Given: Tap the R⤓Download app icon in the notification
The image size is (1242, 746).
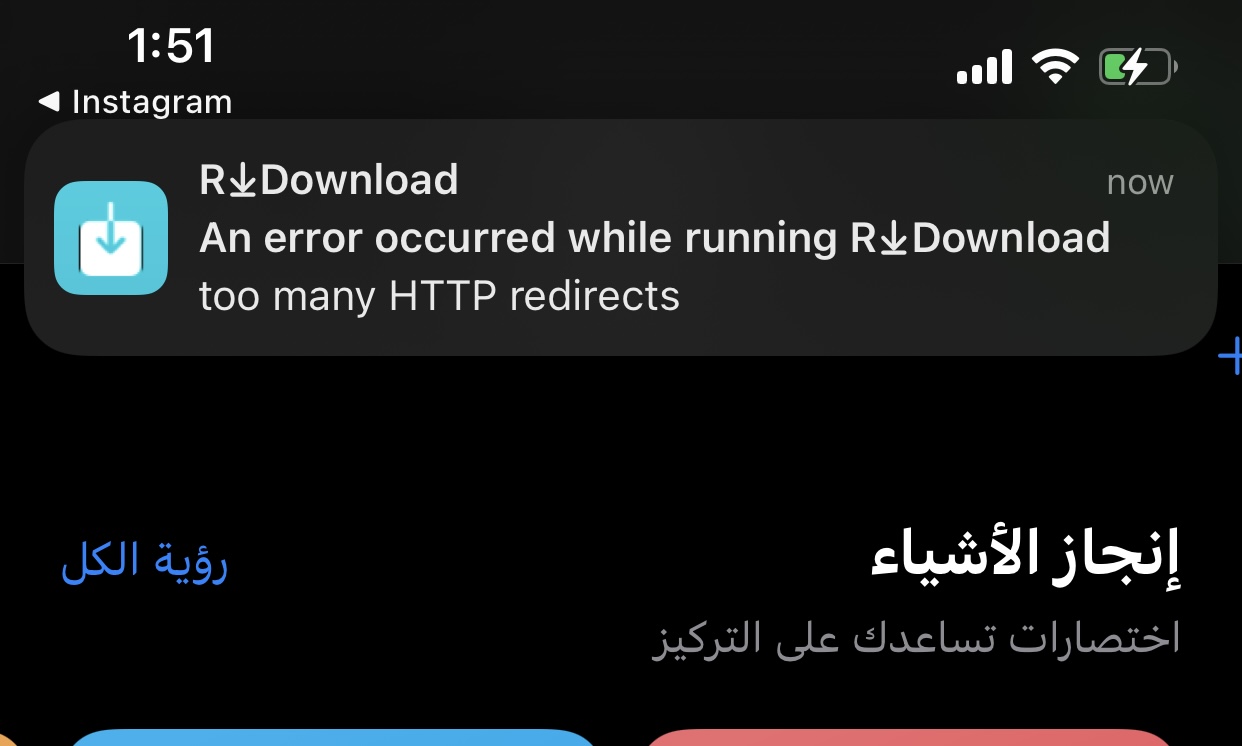Looking at the screenshot, I should 111,238.
